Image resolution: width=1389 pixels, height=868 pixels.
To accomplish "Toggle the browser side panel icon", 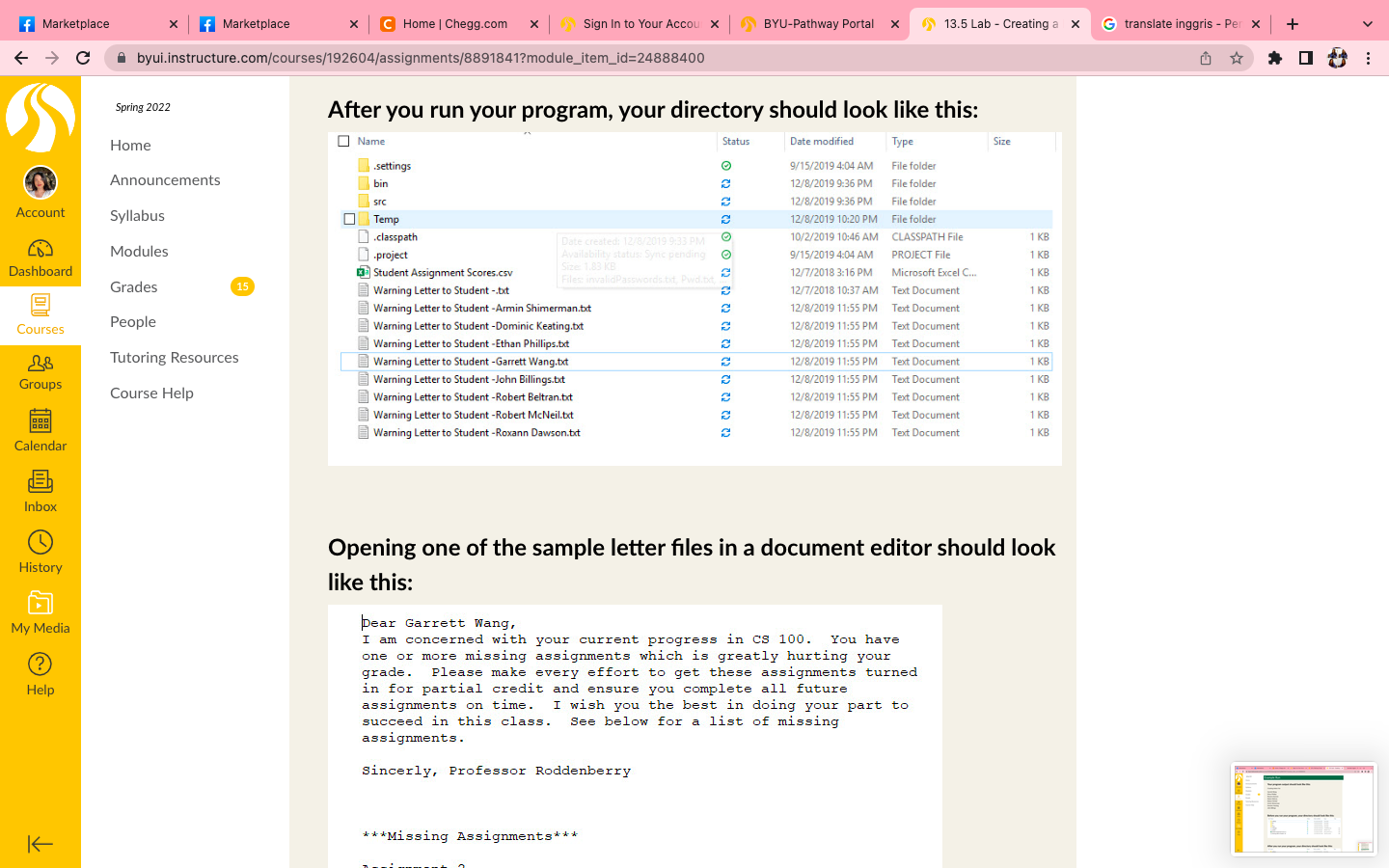I will point(1306,58).
